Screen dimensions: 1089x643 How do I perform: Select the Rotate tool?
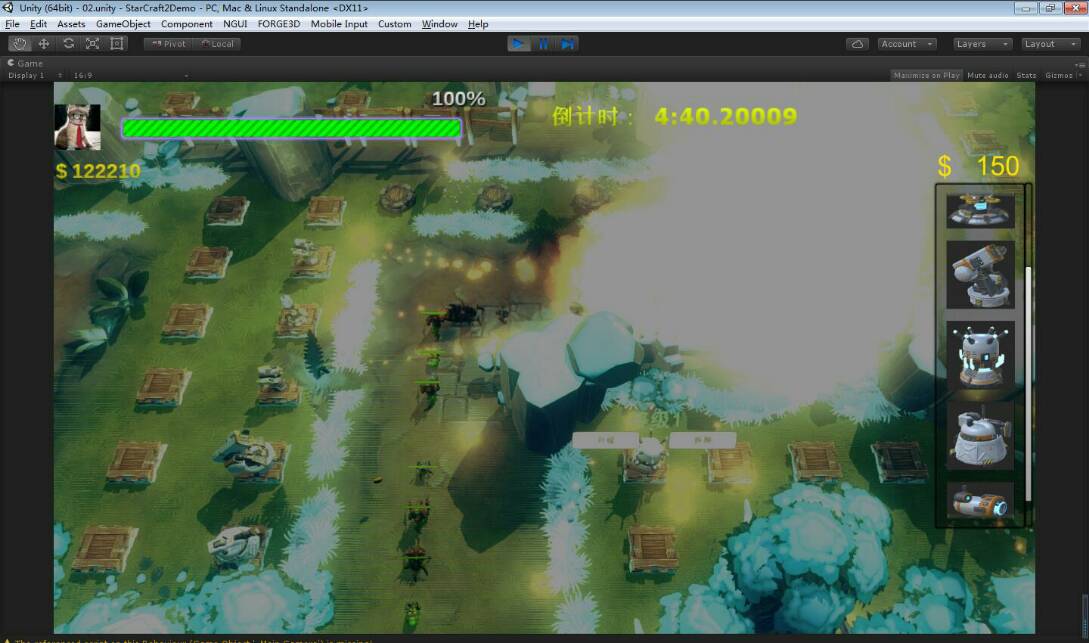click(68, 44)
